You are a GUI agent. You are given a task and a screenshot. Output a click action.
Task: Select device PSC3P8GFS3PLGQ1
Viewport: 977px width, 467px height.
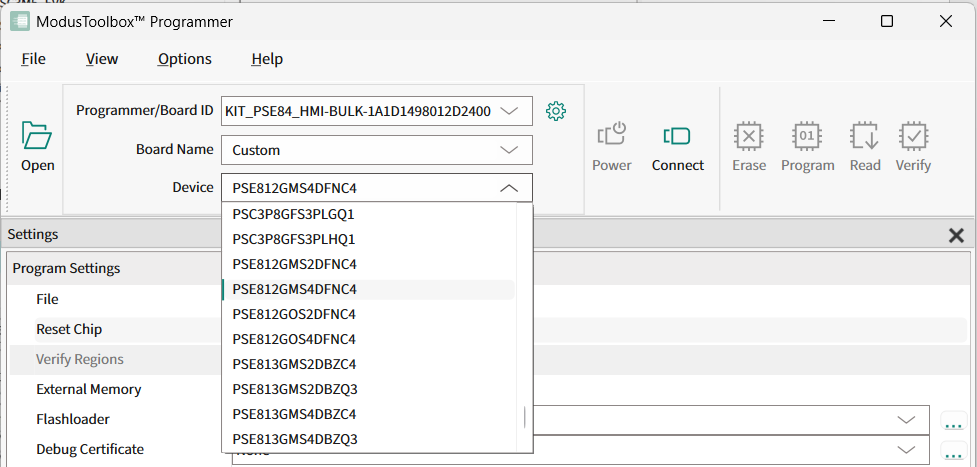[369, 214]
